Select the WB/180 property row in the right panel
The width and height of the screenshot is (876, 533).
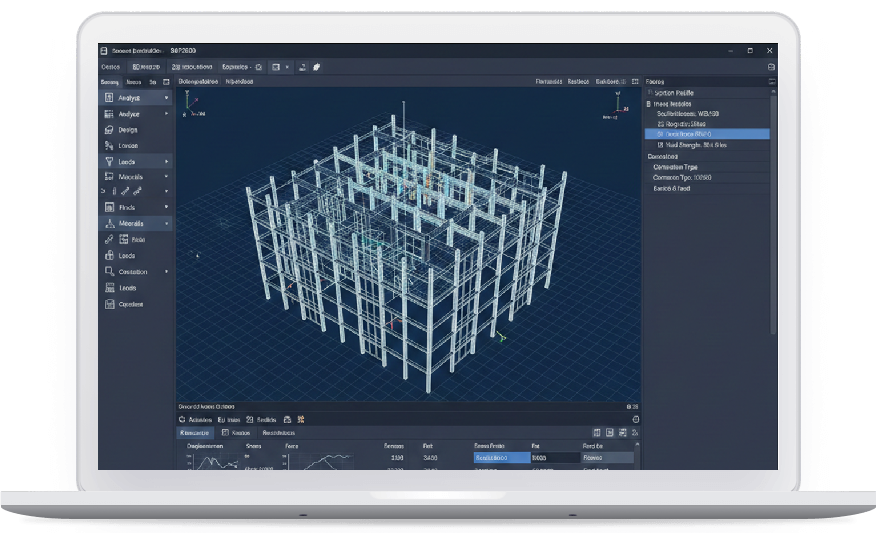tap(707, 114)
